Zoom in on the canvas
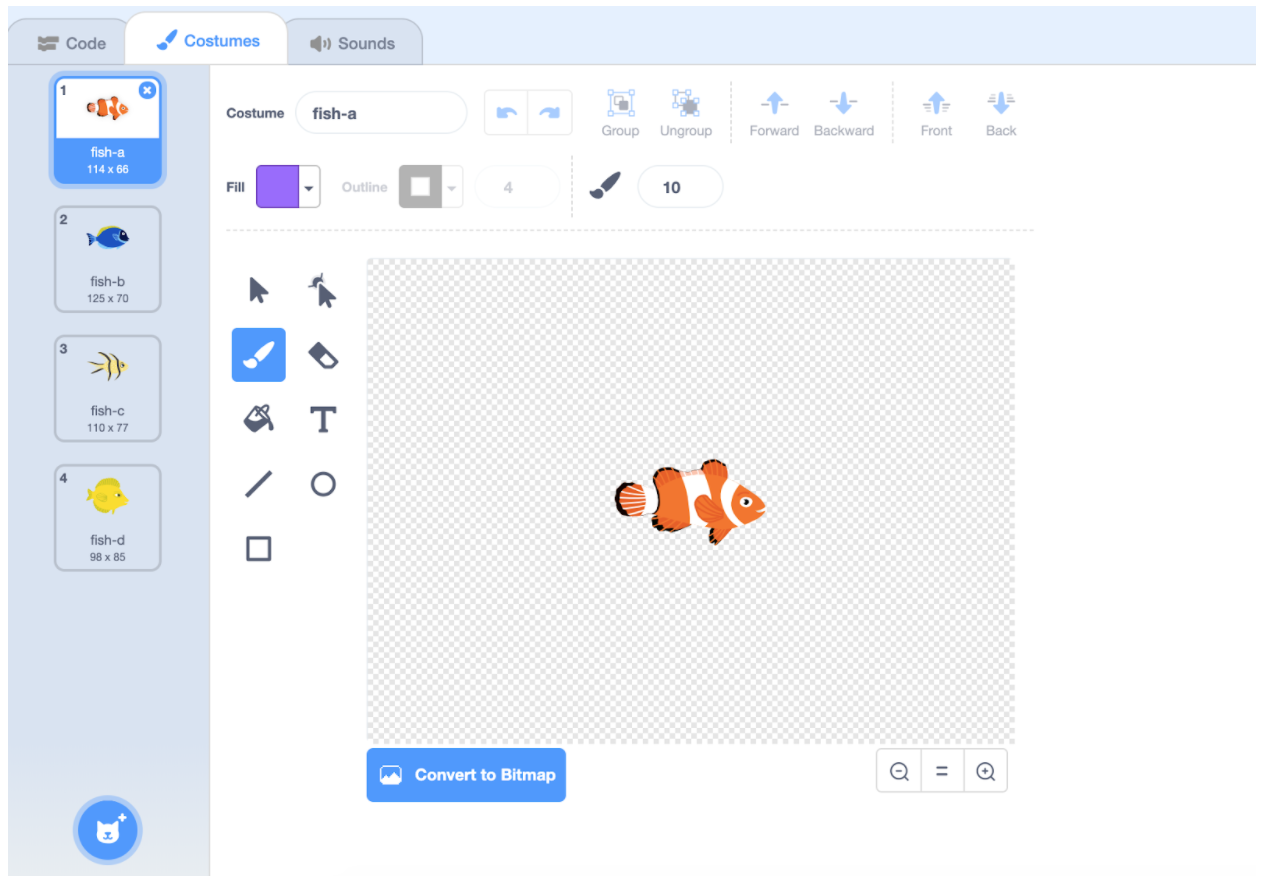The height and width of the screenshot is (880, 1262). pyautogui.click(x=986, y=772)
